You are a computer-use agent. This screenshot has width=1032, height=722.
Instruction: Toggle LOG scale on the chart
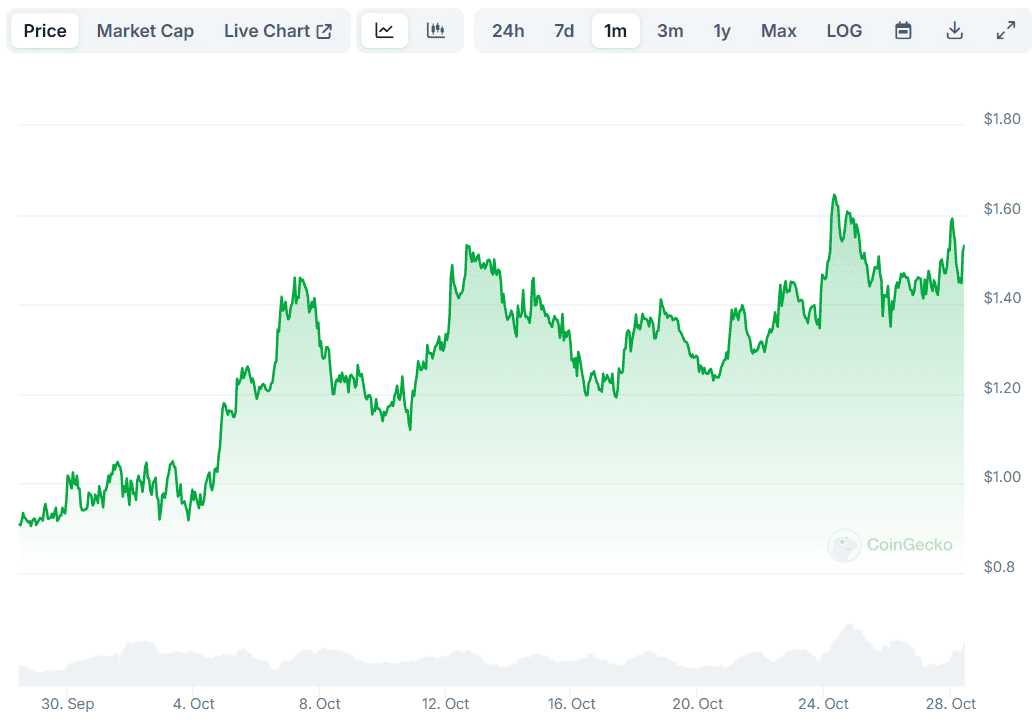pos(844,31)
